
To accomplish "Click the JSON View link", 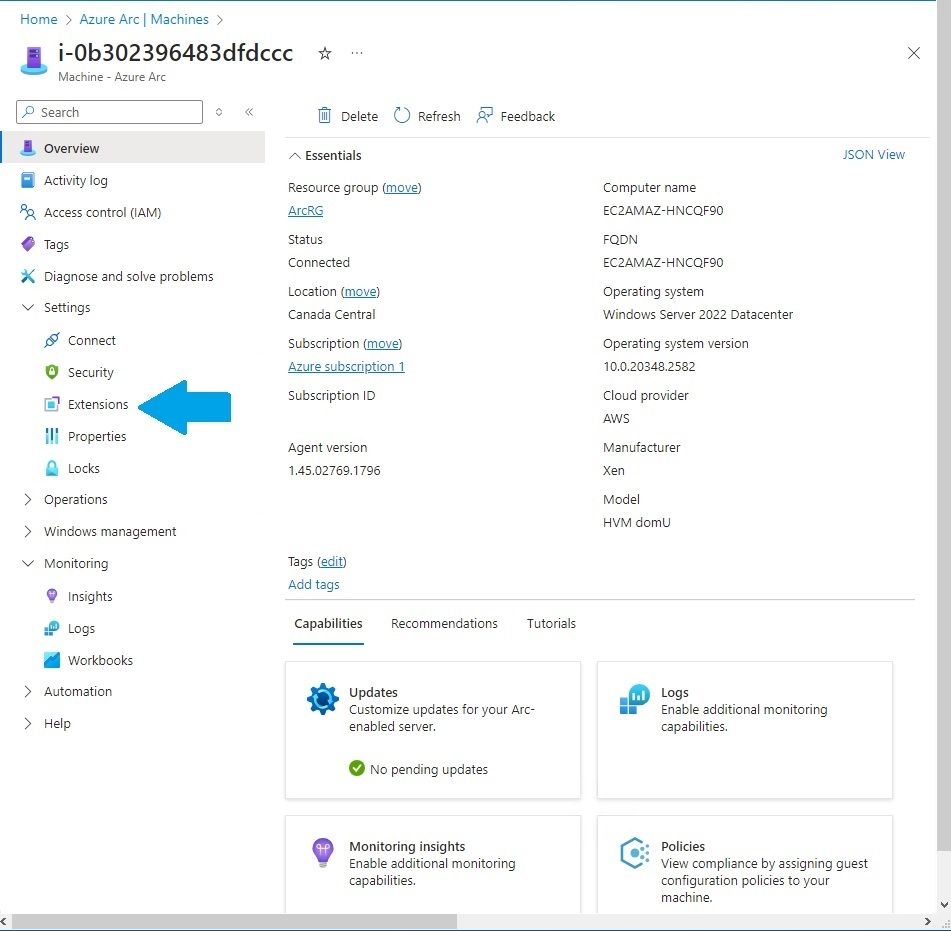I will coord(873,155).
